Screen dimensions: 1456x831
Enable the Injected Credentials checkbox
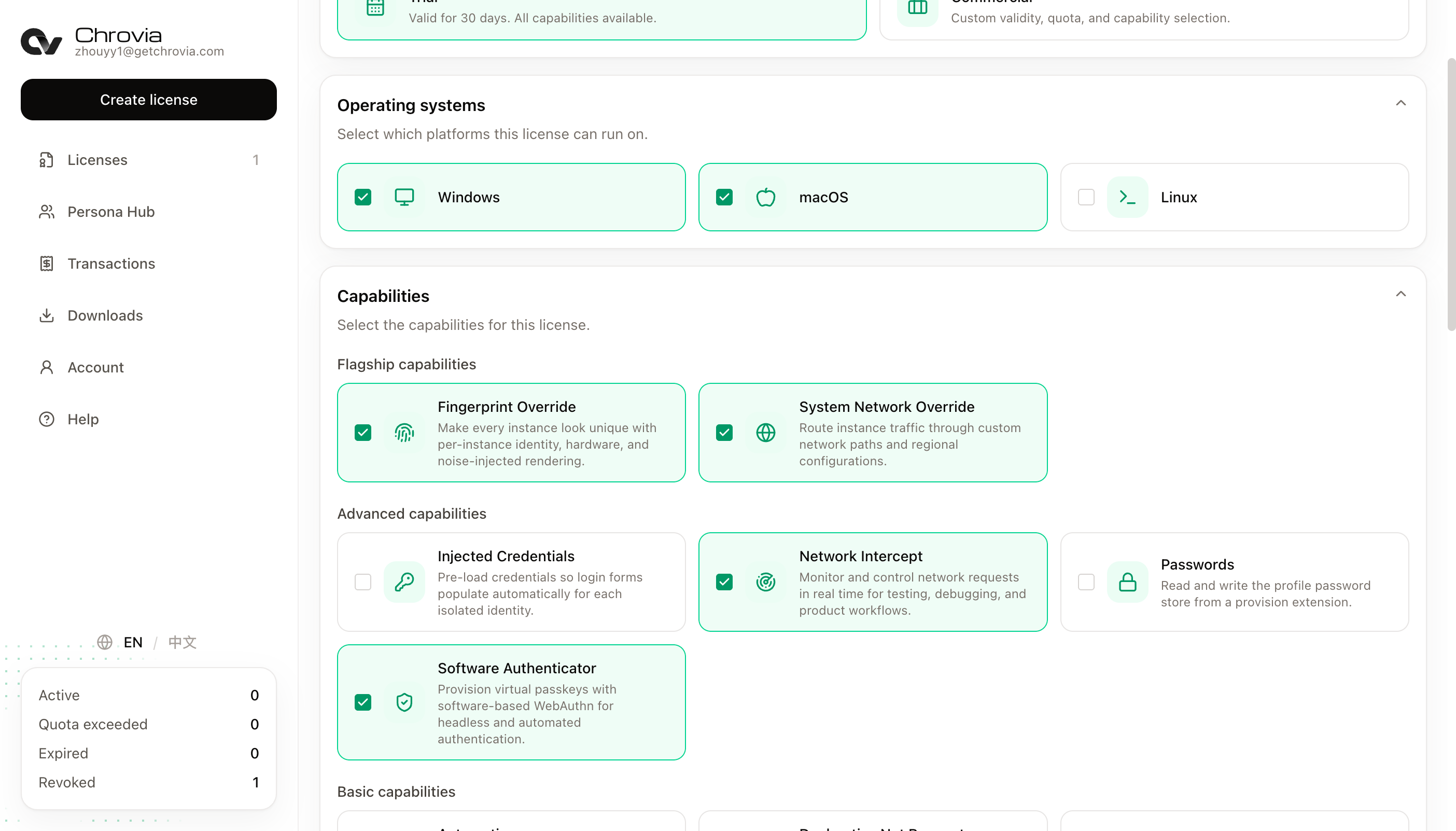point(363,582)
